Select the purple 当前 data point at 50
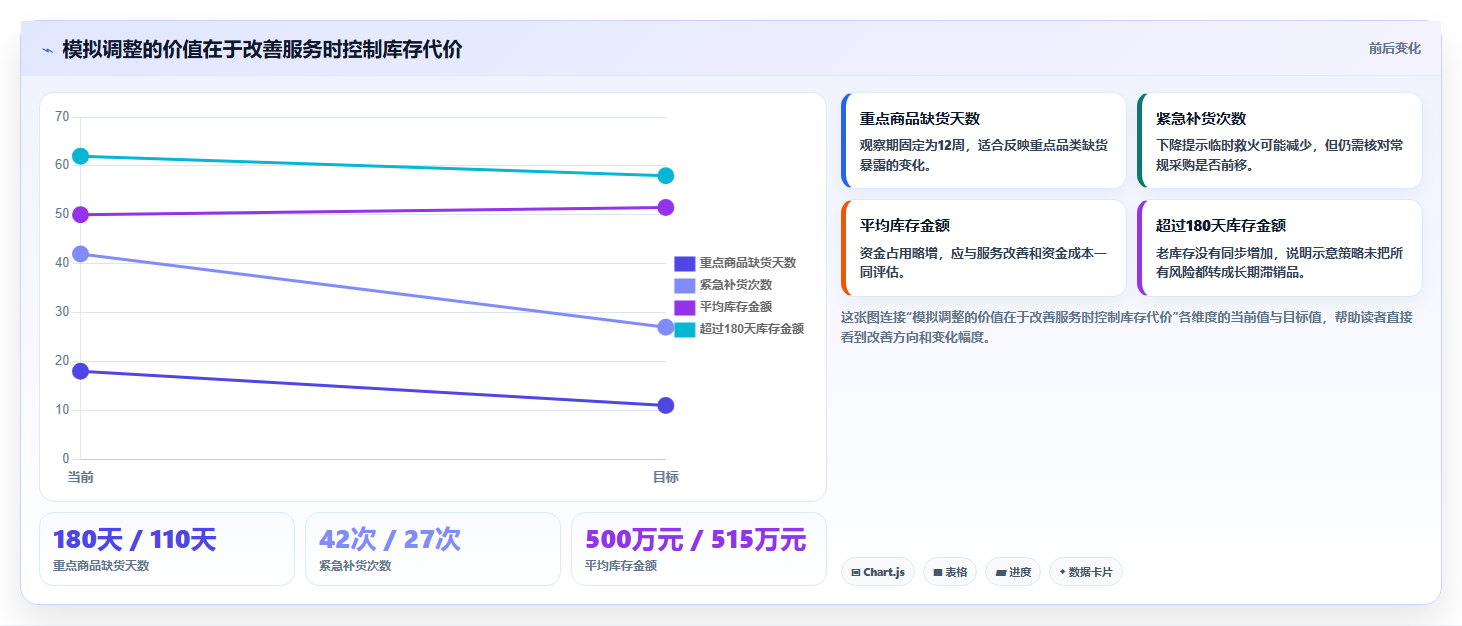 coord(81,215)
